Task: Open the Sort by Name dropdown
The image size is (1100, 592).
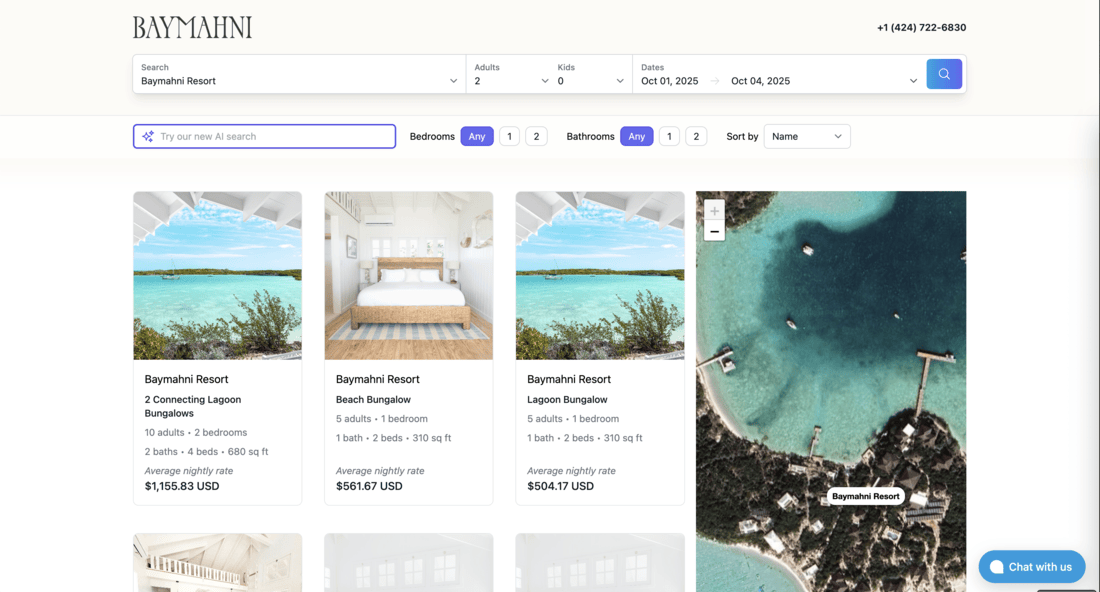Action: tap(807, 137)
